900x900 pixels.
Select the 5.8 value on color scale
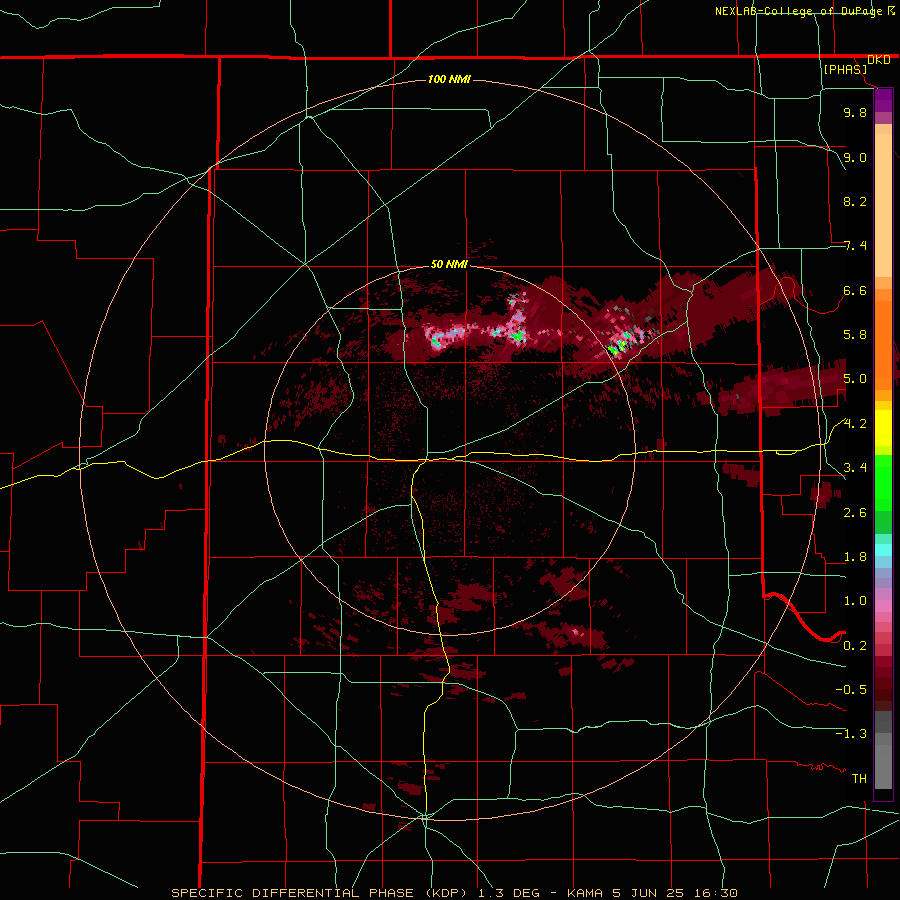point(855,335)
